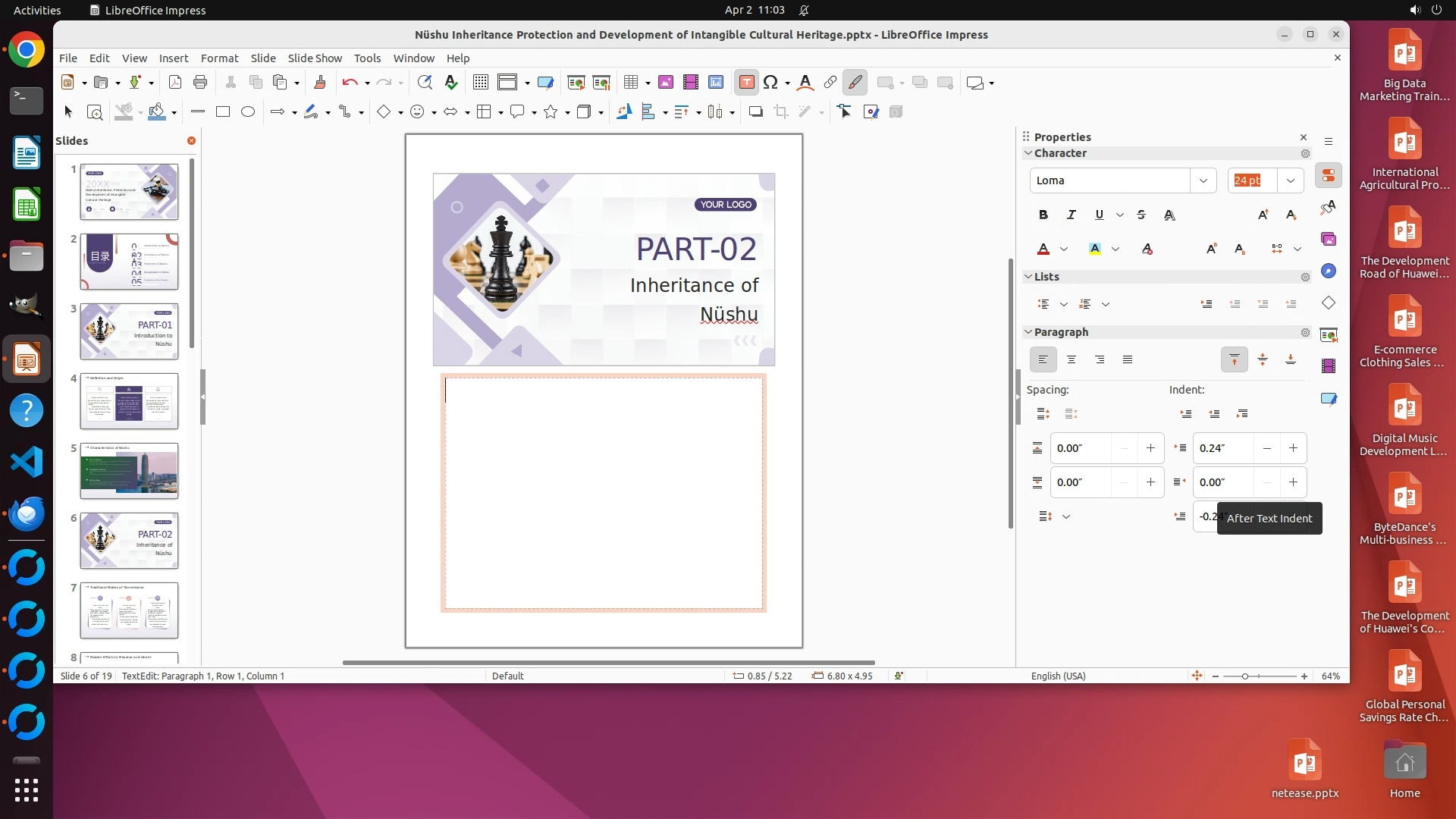
Task: Toggle justified paragraph alignment
Action: (1127, 359)
